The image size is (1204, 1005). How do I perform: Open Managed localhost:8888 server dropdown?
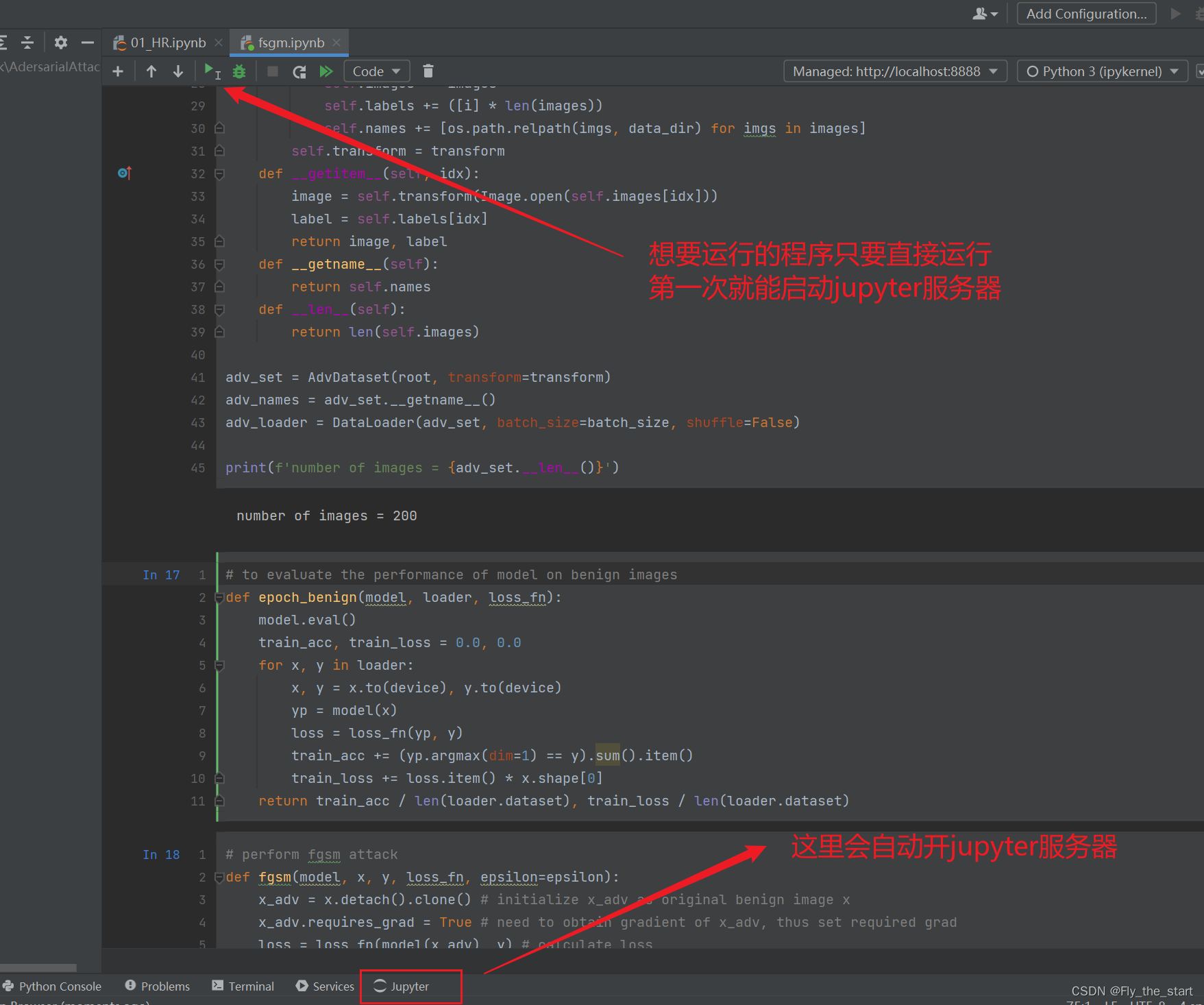[895, 71]
